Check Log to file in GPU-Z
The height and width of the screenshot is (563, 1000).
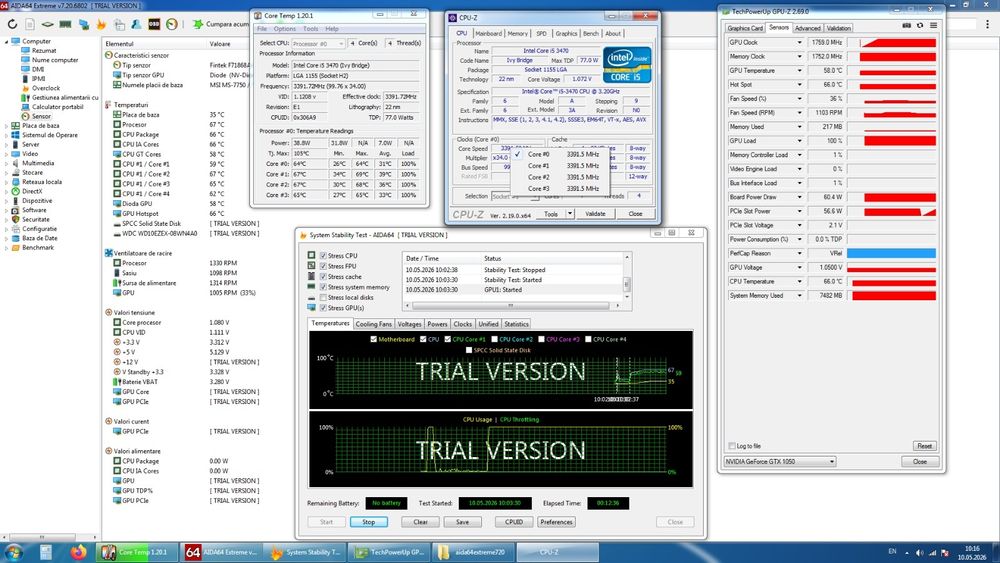(x=732, y=446)
